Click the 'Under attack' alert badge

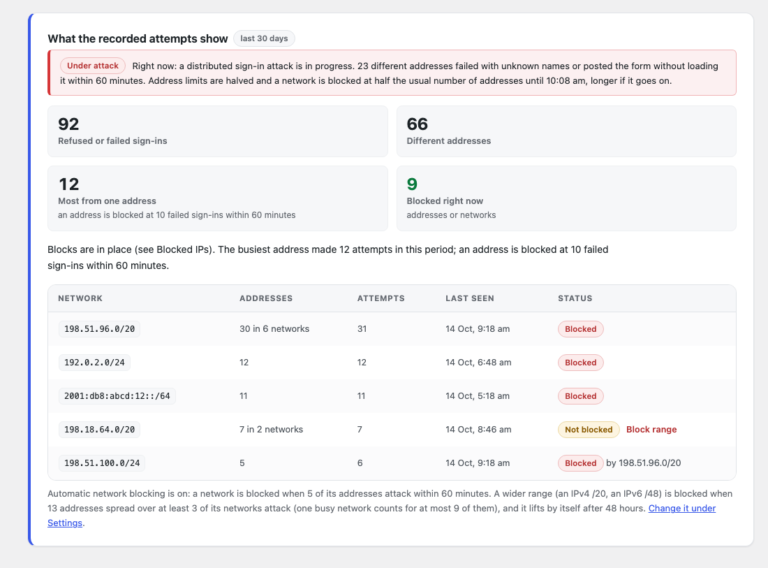point(93,66)
